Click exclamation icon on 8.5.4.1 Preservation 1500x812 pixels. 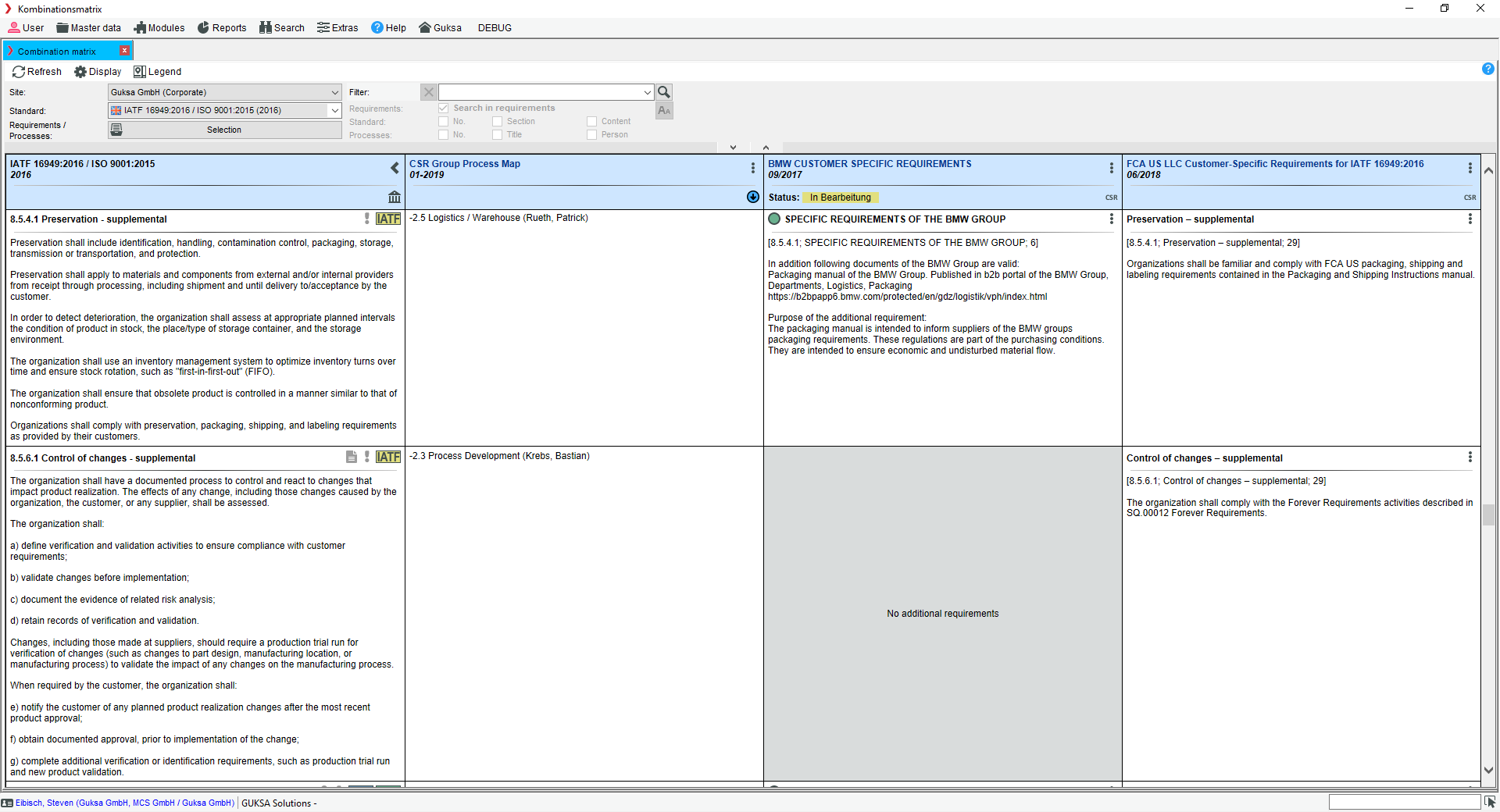[366, 219]
